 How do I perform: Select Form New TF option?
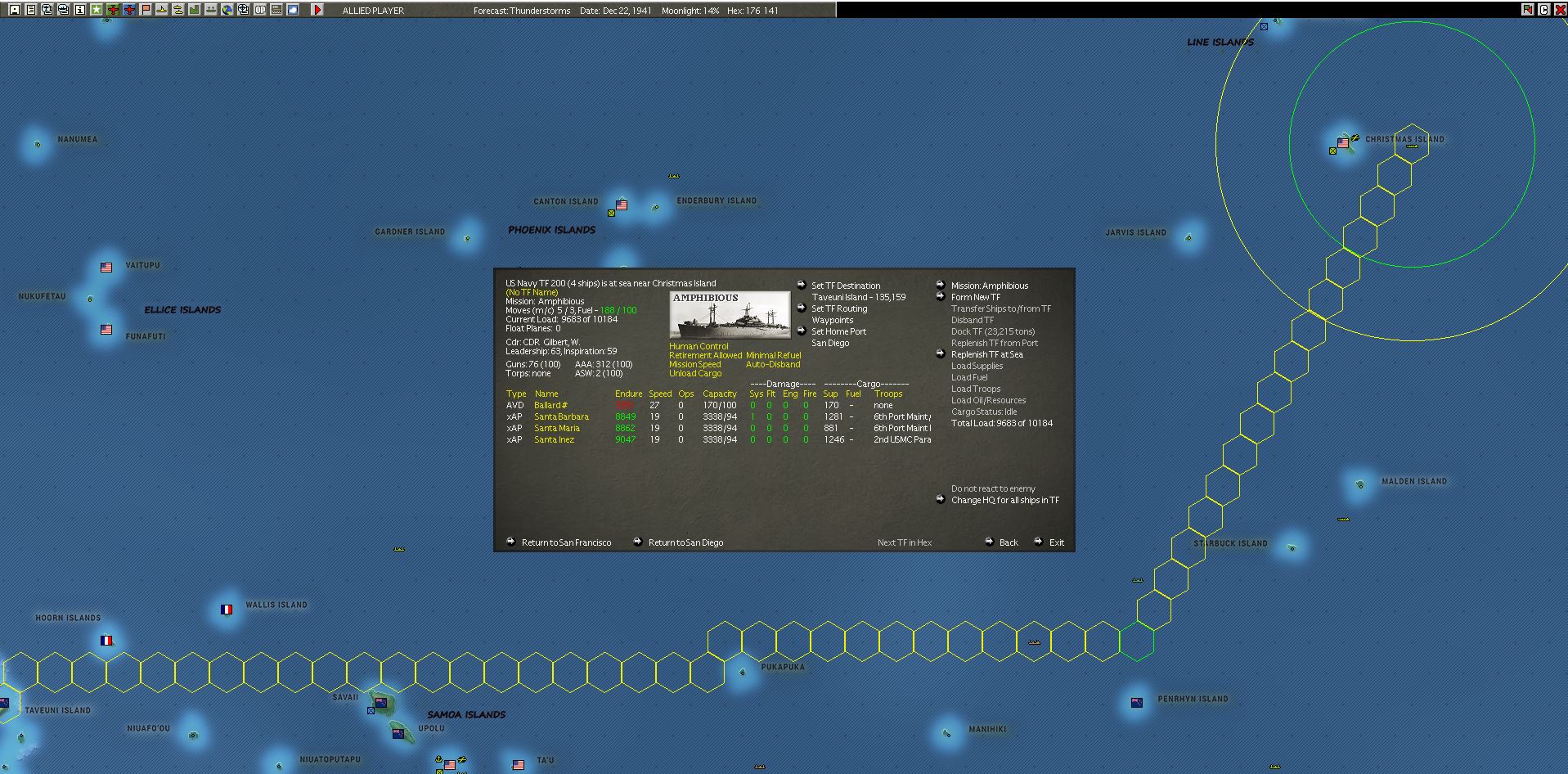click(x=975, y=297)
